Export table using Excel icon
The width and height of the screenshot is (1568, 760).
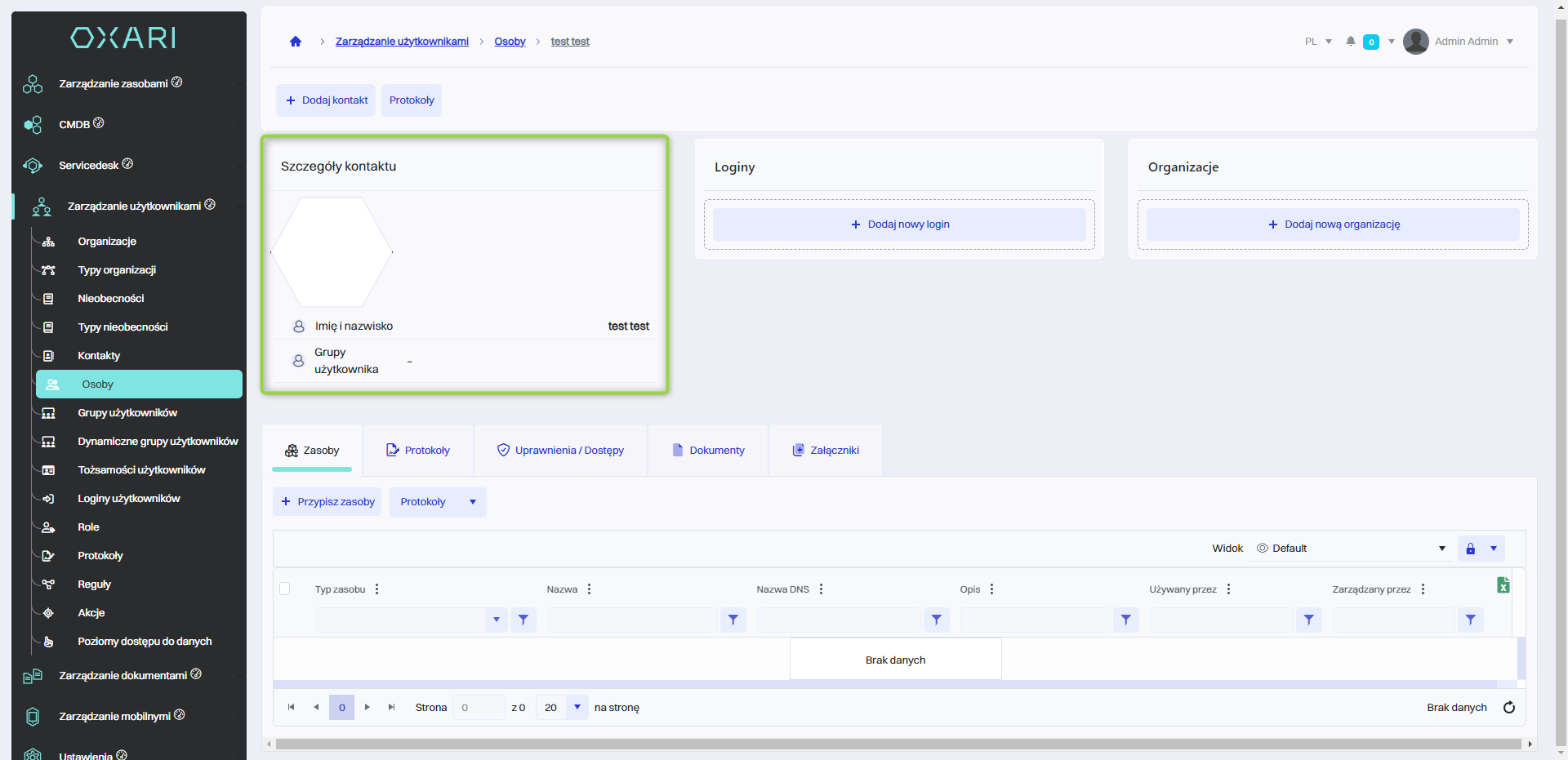[x=1503, y=585]
